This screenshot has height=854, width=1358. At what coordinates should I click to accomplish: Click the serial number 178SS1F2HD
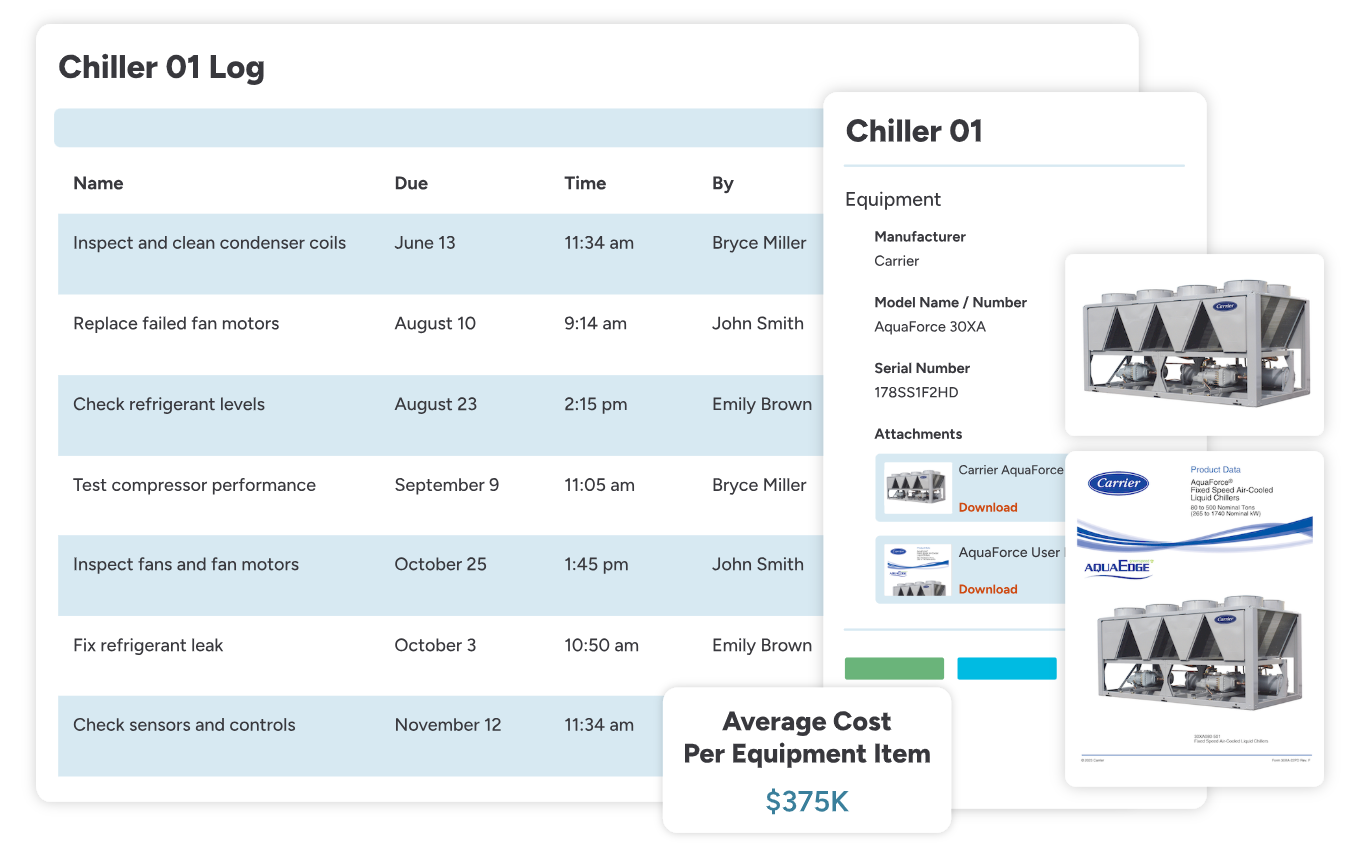click(x=916, y=393)
